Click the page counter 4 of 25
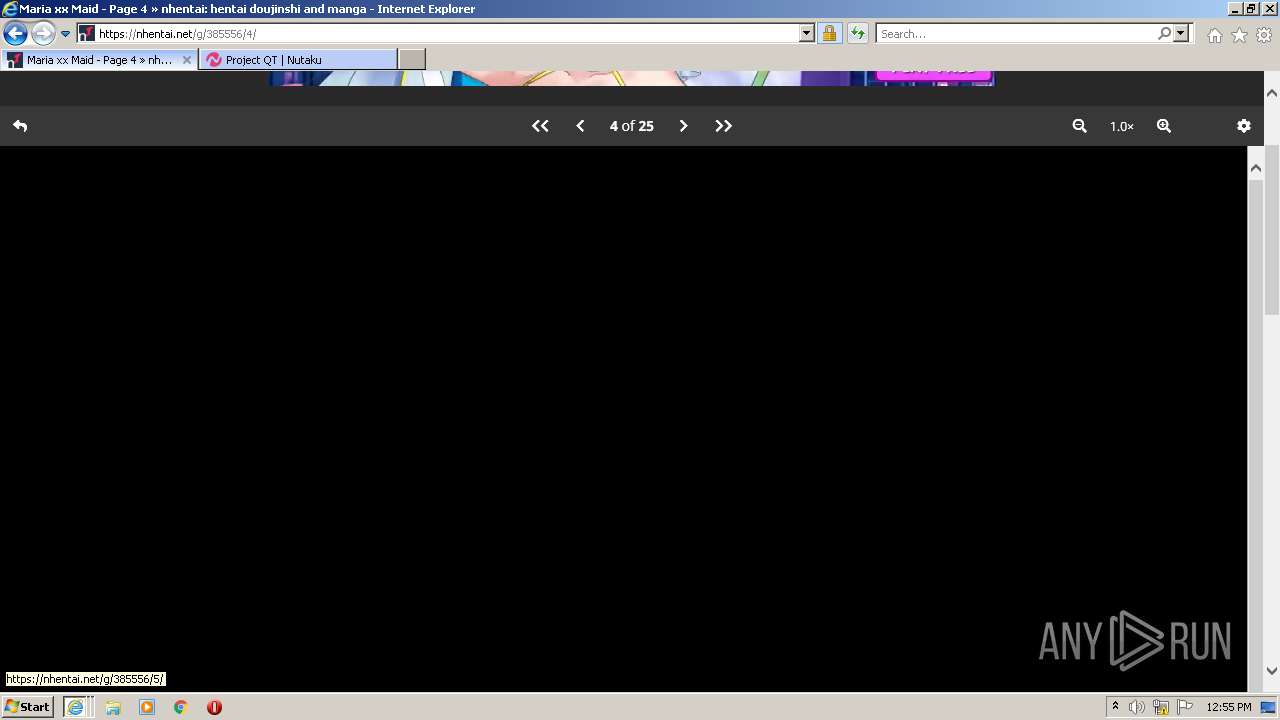Viewport: 1280px width, 720px height. click(631, 126)
